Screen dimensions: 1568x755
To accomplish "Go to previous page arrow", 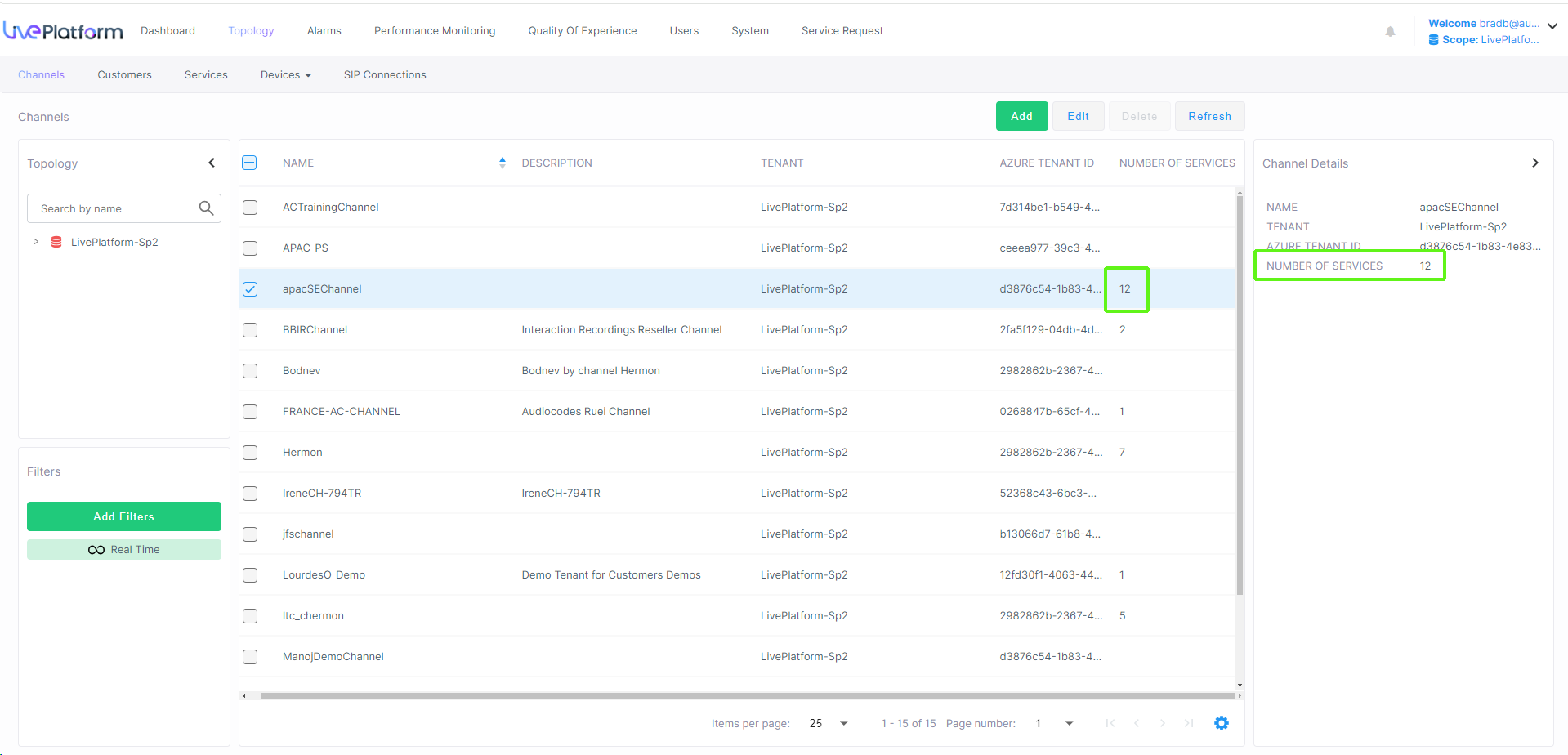I will [x=1137, y=723].
